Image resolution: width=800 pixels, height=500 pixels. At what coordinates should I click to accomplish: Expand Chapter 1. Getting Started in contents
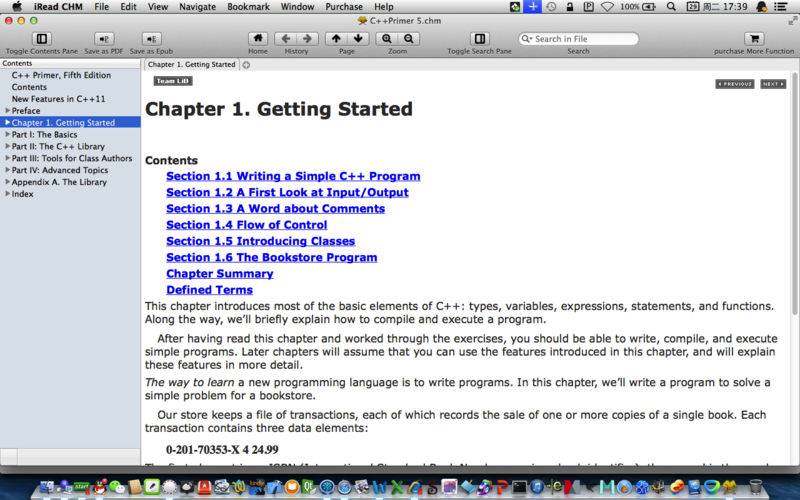coord(8,122)
